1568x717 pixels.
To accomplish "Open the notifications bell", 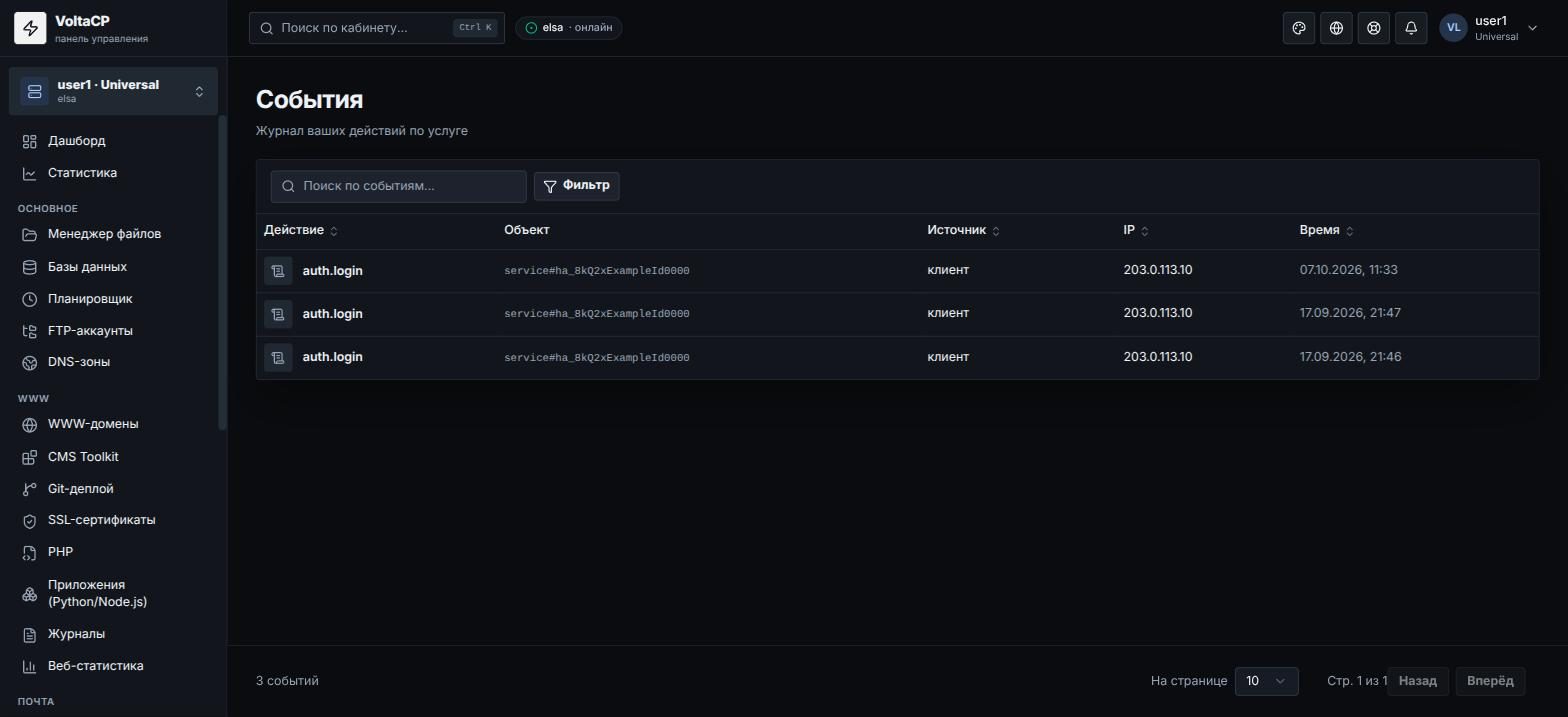I will tap(1411, 28).
